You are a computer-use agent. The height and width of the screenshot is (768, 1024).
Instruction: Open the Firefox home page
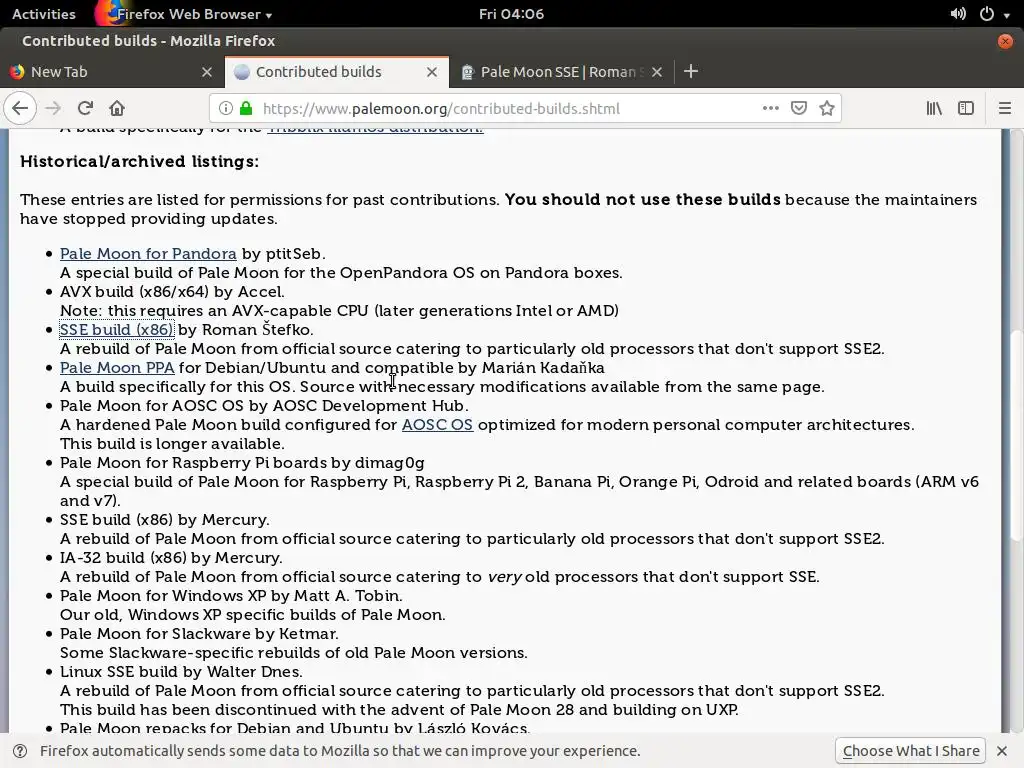point(117,108)
